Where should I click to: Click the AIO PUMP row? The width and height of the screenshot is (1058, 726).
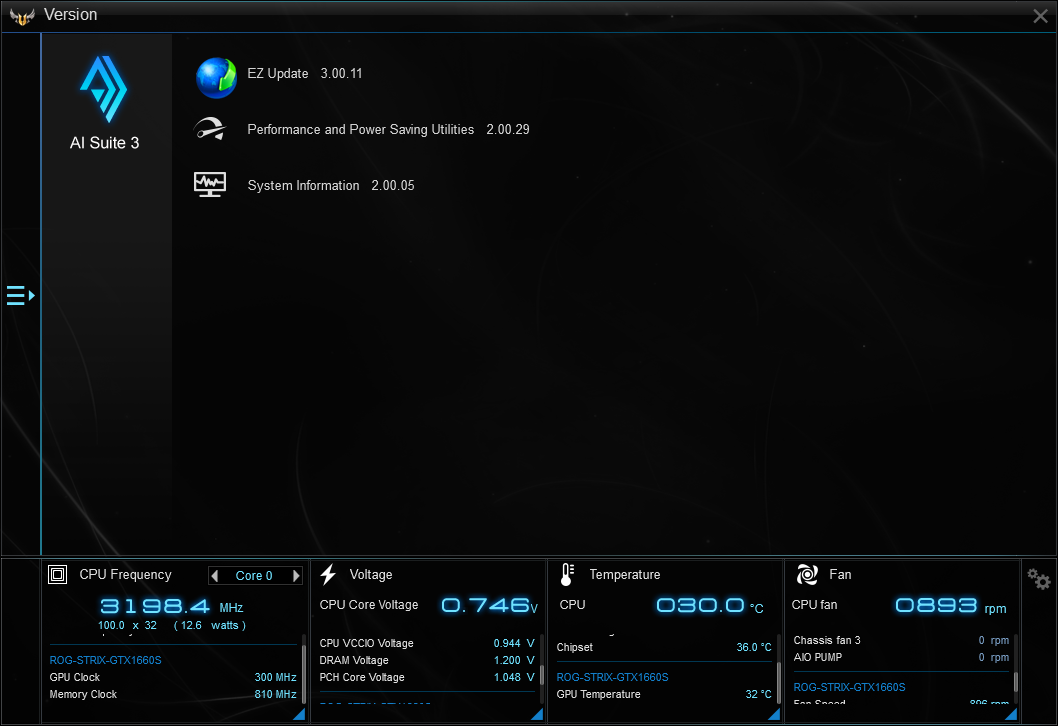(x=901, y=657)
